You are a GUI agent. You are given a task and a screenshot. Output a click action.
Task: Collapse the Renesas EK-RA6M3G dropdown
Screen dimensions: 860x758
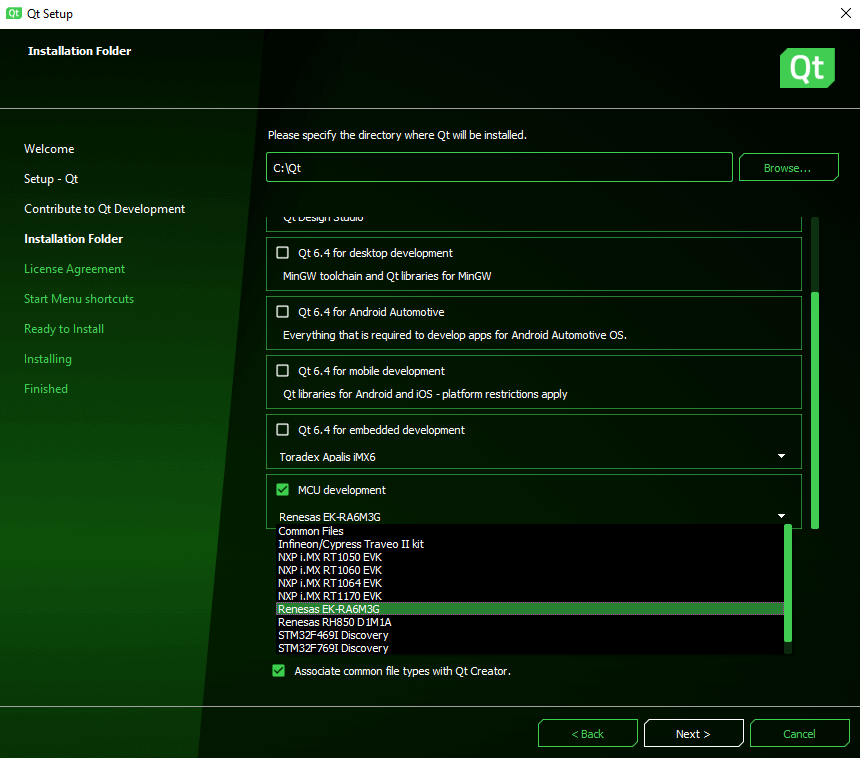point(533,516)
